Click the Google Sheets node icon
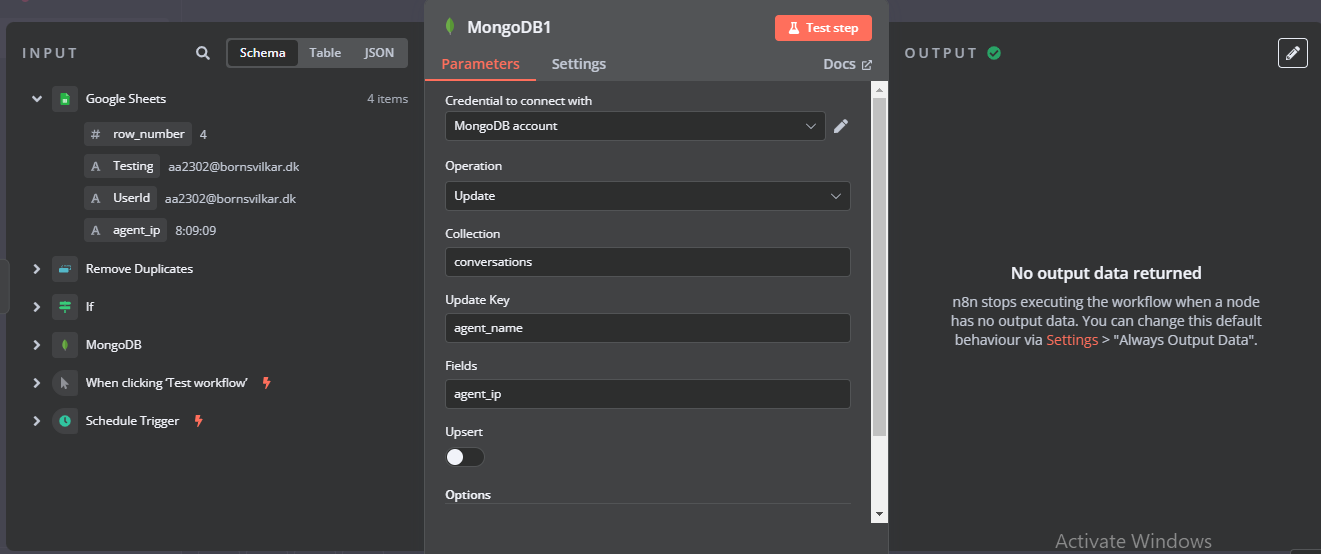The height and width of the screenshot is (554, 1321). [x=65, y=99]
